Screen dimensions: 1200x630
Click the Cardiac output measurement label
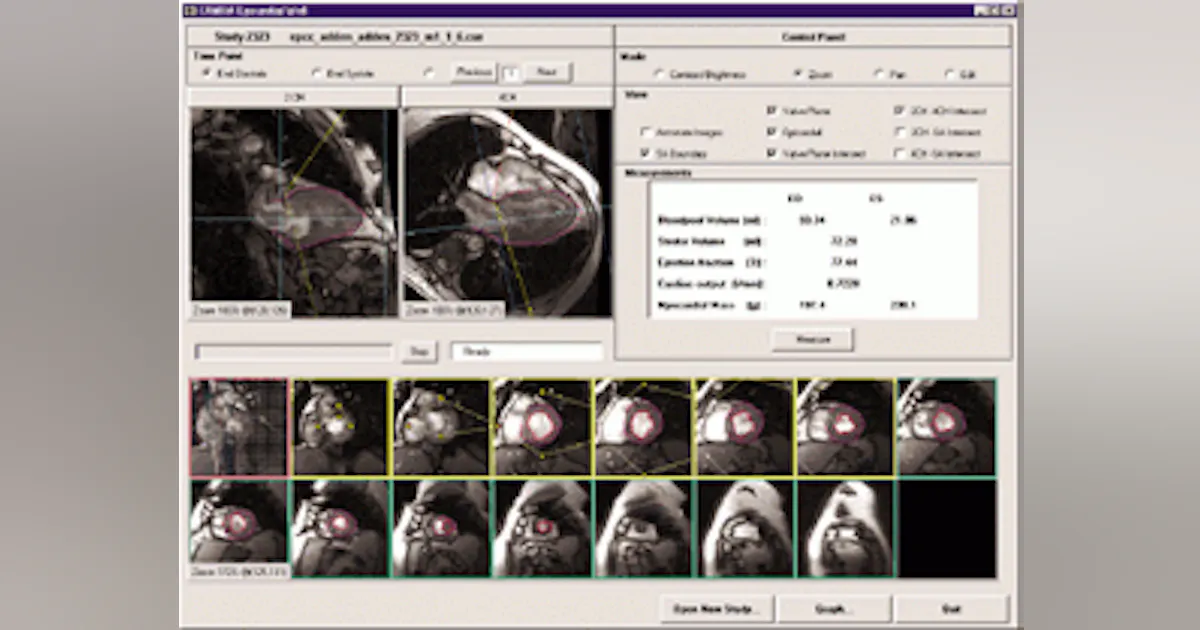[710, 283]
